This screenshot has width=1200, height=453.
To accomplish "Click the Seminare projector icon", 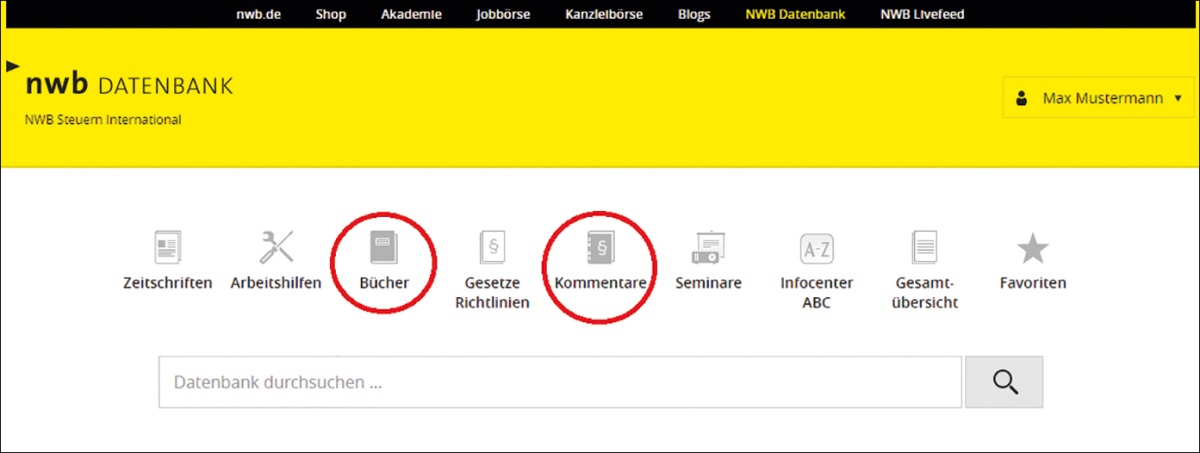I will [708, 247].
